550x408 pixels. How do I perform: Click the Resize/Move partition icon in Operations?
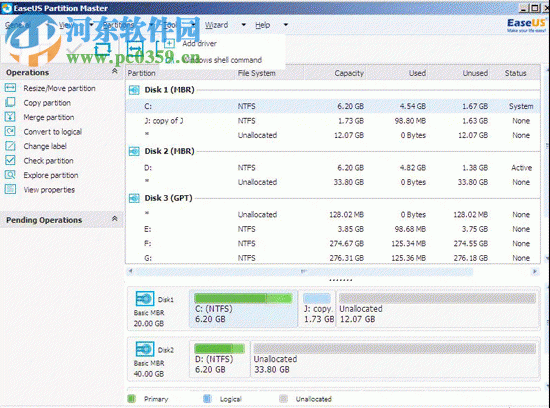click(10, 88)
